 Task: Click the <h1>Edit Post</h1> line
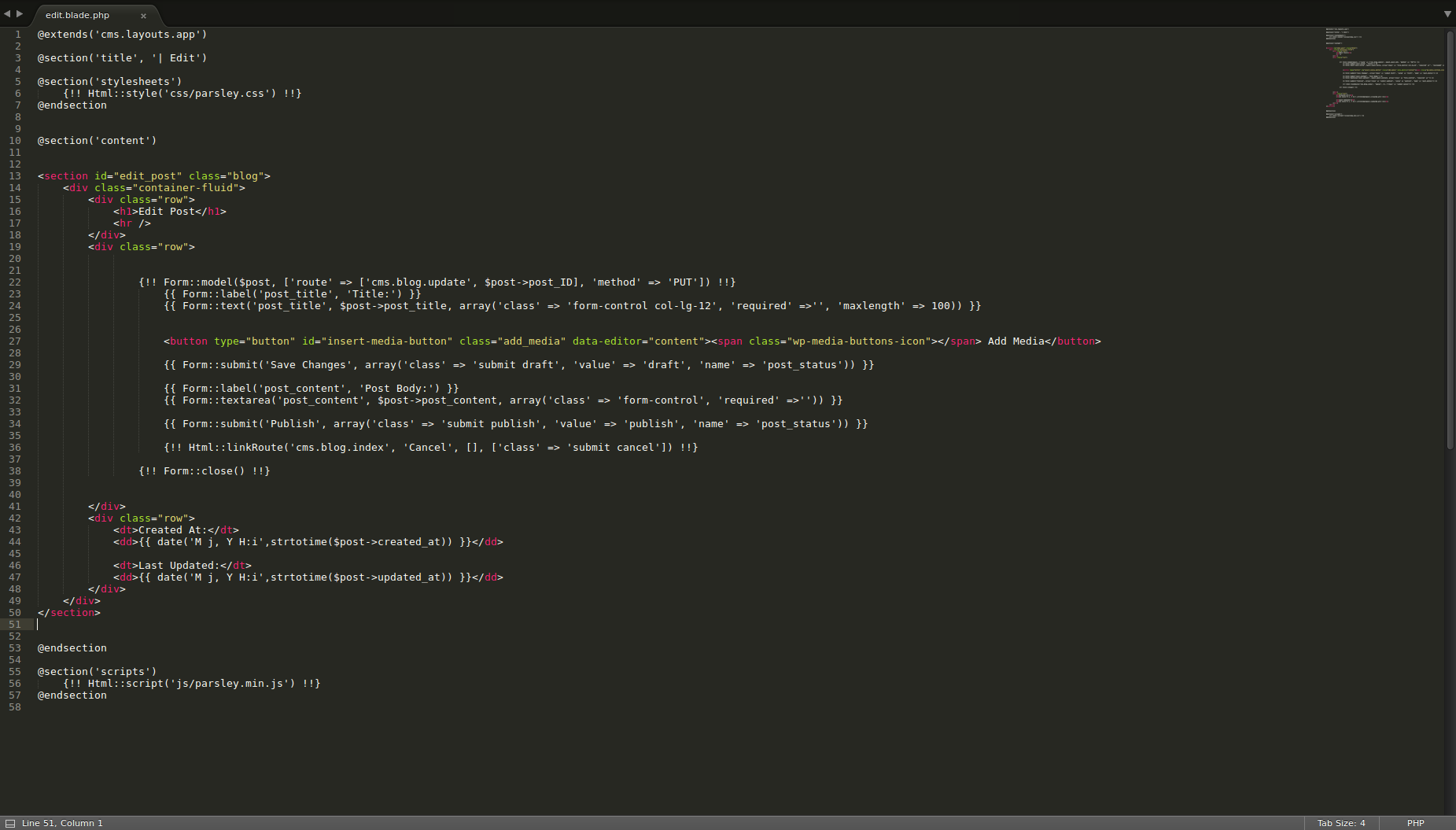170,212
